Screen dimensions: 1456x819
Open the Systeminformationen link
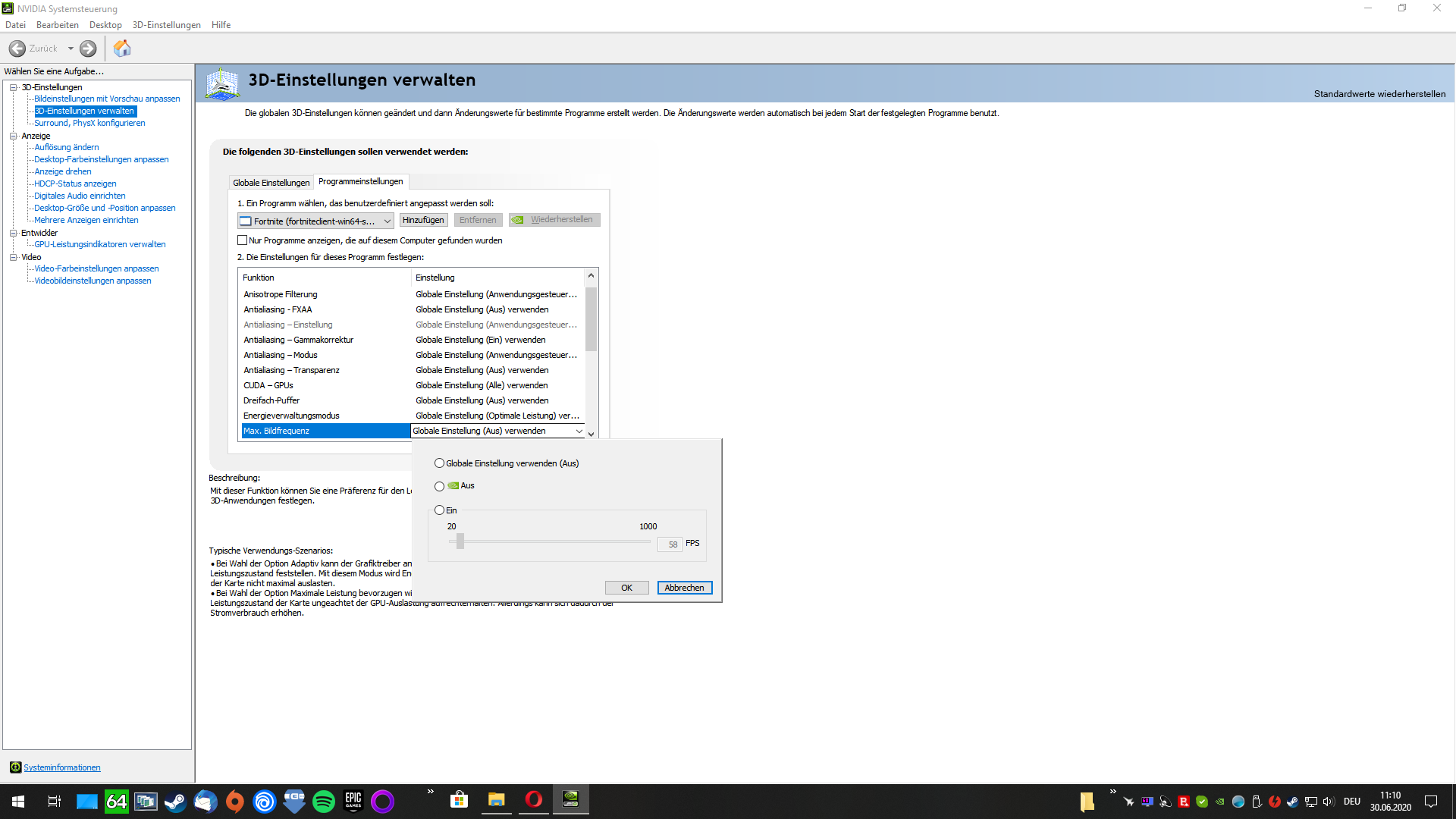click(x=61, y=767)
